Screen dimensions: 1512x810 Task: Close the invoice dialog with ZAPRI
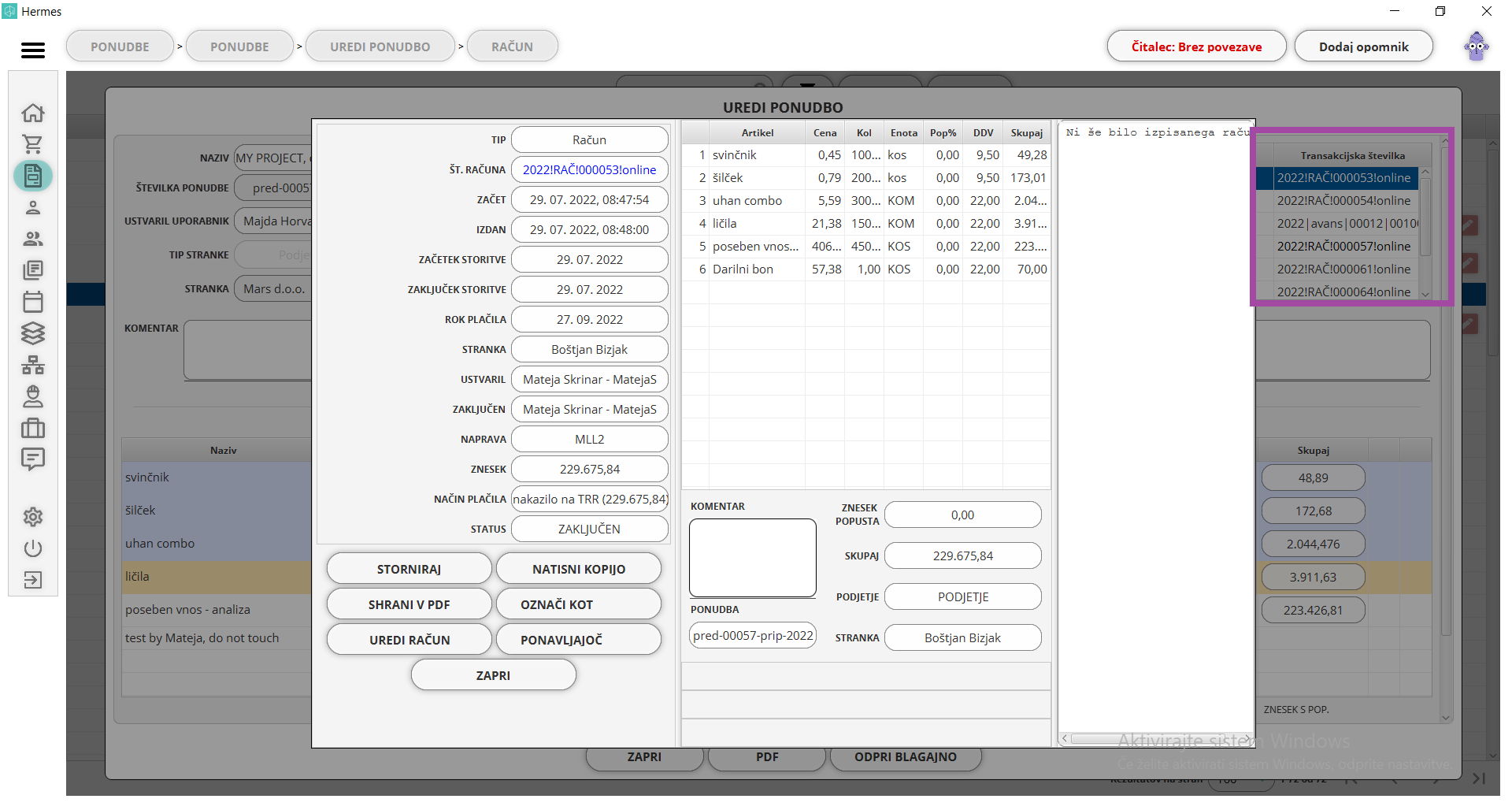pos(493,675)
